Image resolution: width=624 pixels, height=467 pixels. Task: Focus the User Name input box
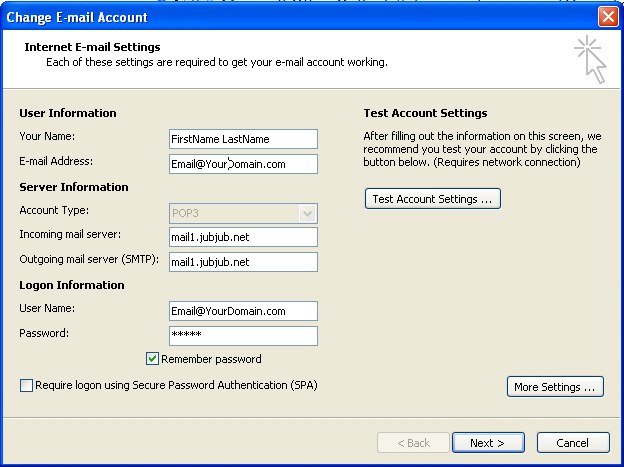(243, 311)
